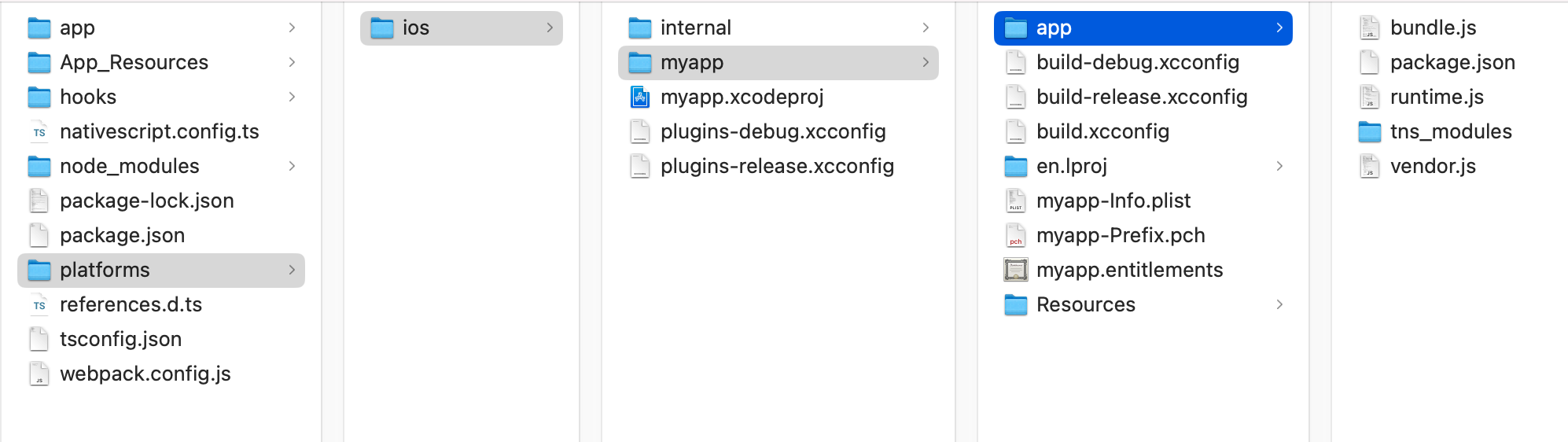
Task: Click the App_Resources folder icon
Action: coord(39,63)
